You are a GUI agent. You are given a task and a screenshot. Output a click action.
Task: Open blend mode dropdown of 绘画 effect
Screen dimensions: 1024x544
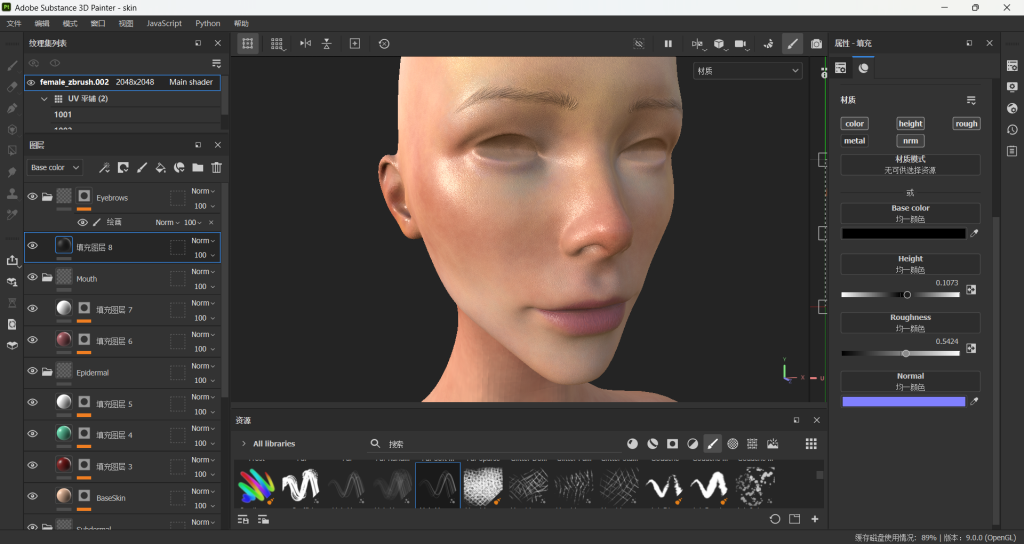[x=167, y=223]
